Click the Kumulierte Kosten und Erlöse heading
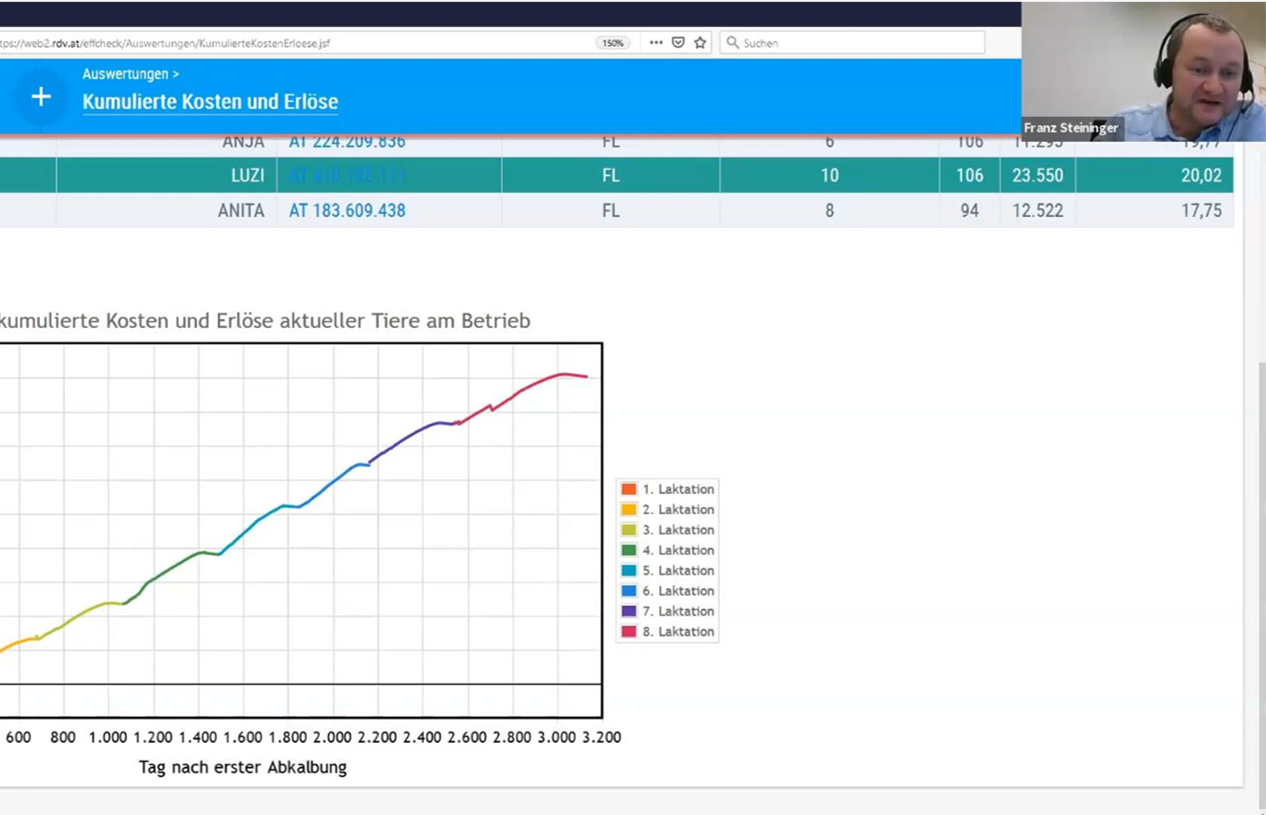Image resolution: width=1266 pixels, height=815 pixels. click(x=210, y=102)
